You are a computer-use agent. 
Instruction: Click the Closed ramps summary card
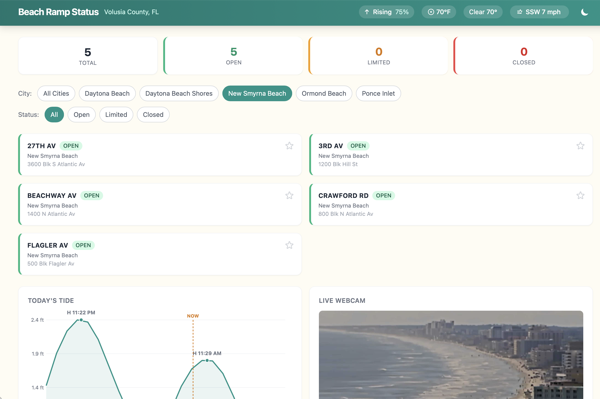(x=523, y=56)
